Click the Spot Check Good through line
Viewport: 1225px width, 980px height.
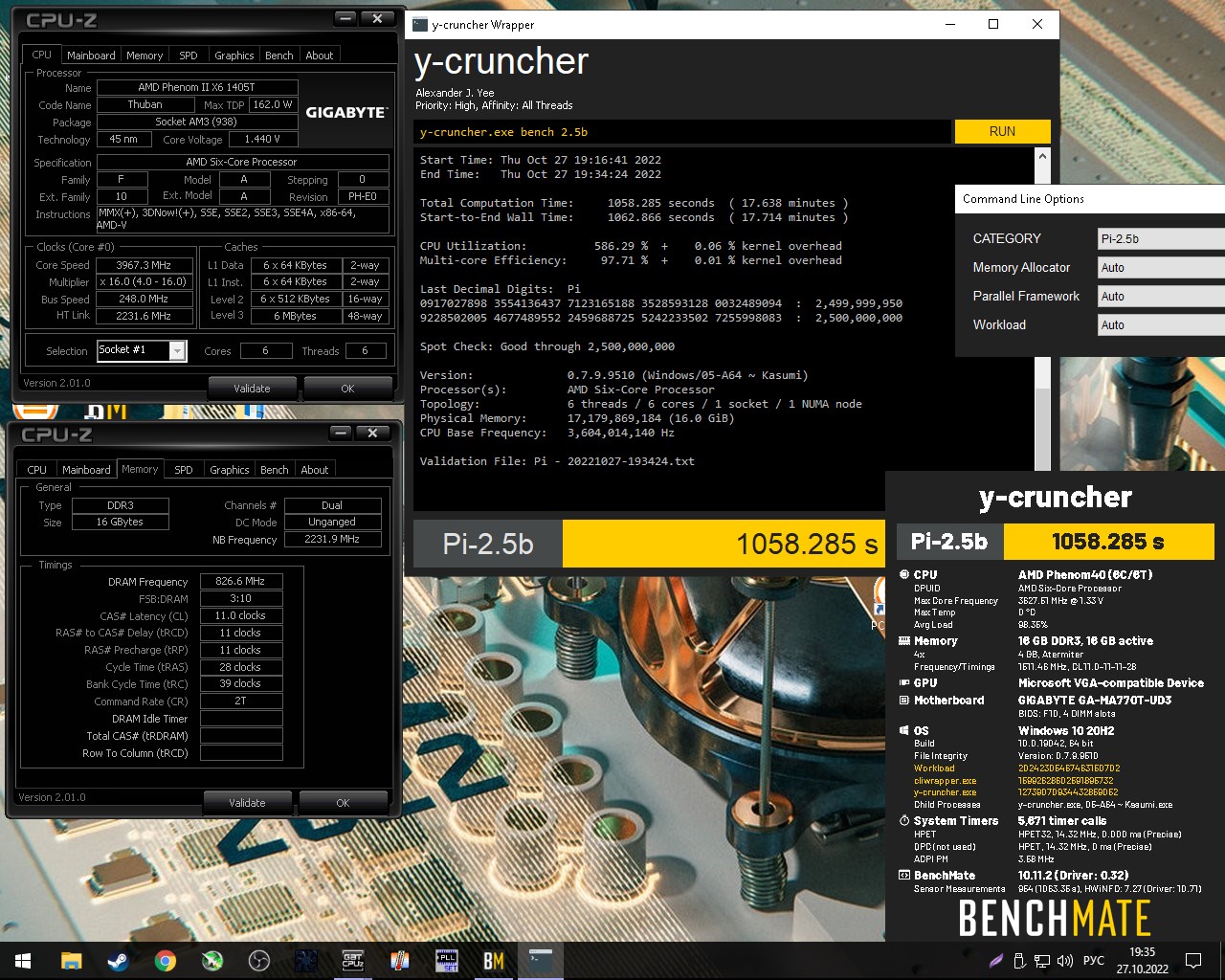pos(547,346)
